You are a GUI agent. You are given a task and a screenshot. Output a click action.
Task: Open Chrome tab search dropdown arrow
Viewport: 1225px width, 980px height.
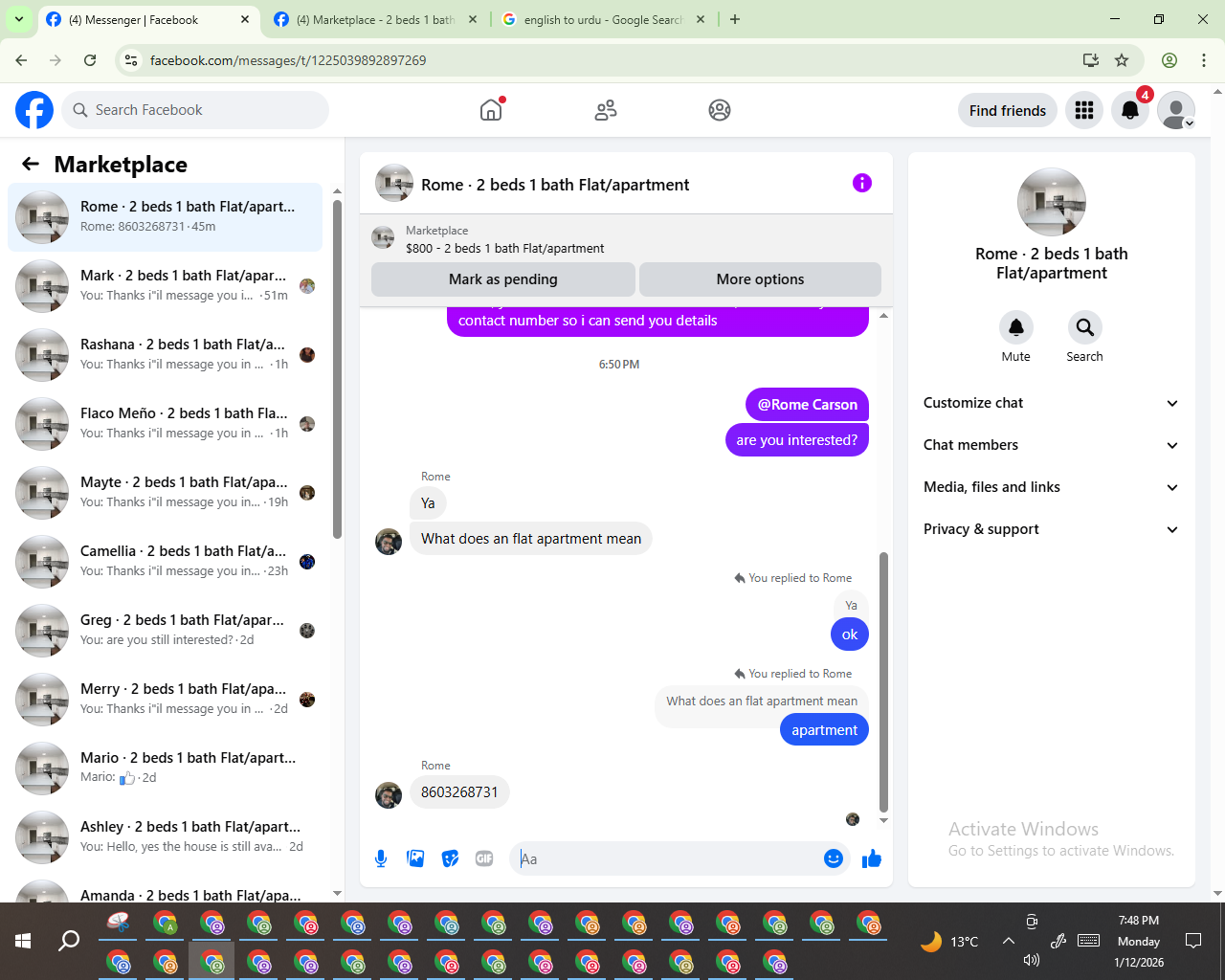18,19
